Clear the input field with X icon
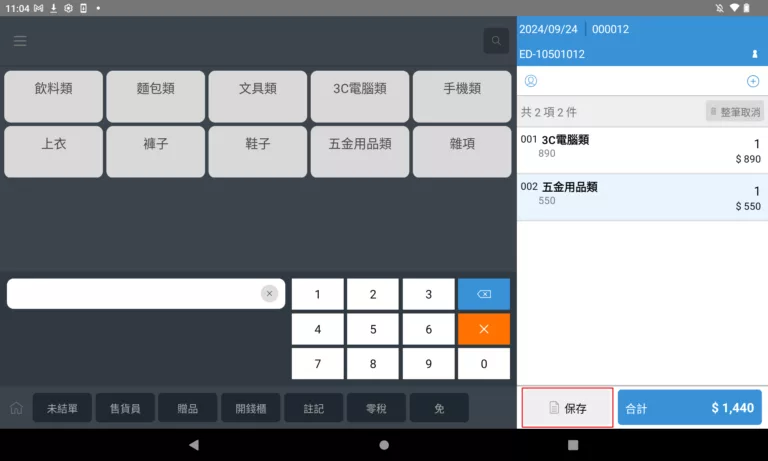The width and height of the screenshot is (768, 461). point(269,294)
